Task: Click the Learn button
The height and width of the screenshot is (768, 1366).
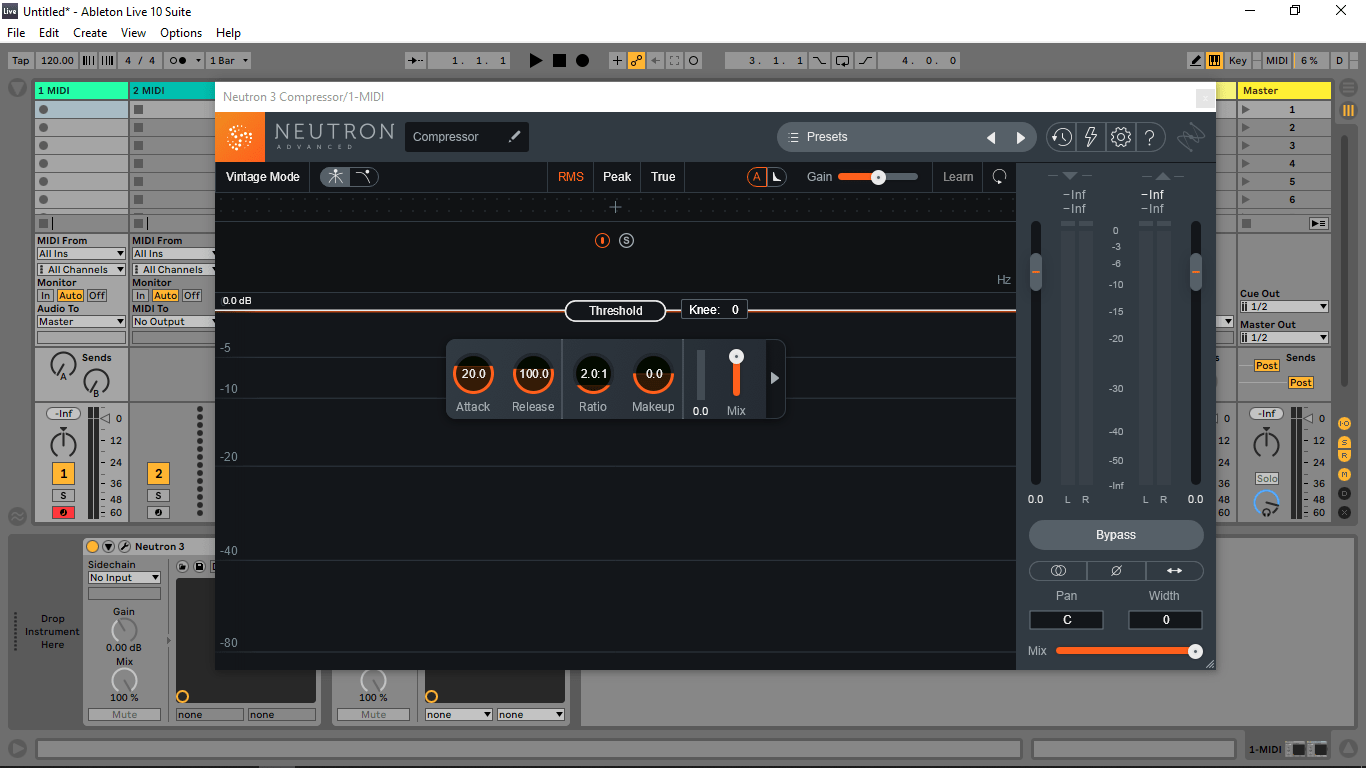Action: (x=958, y=177)
